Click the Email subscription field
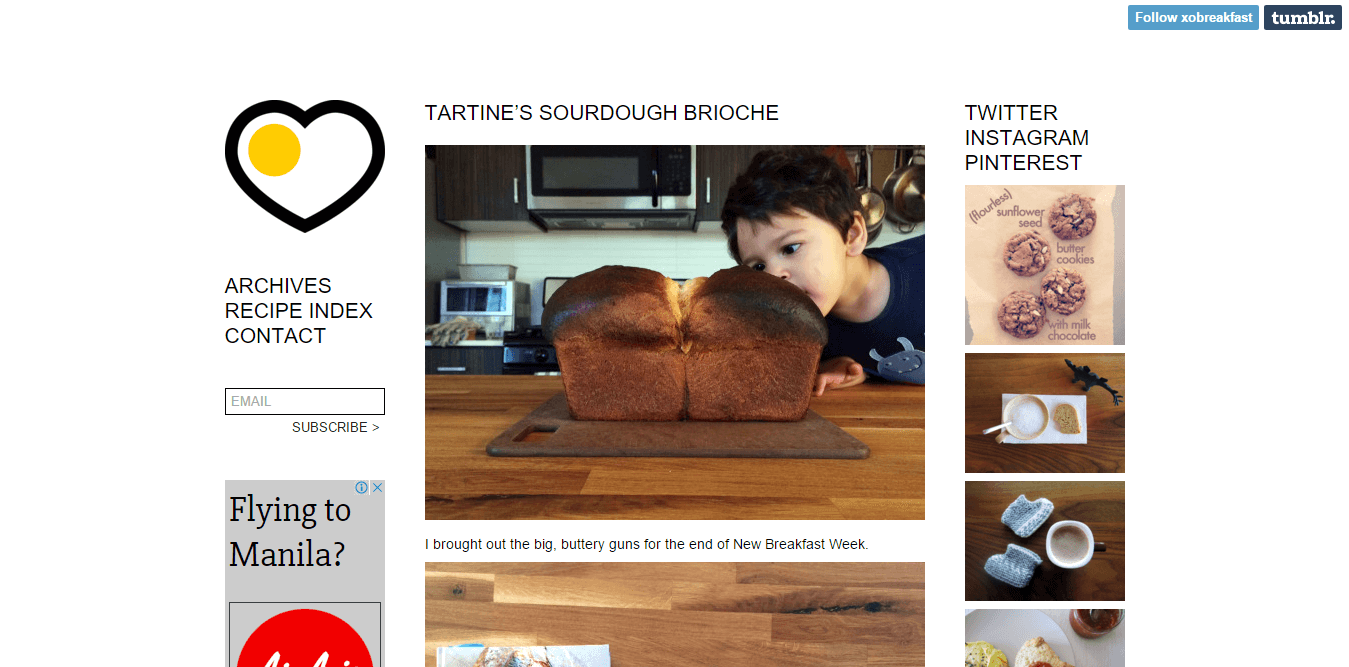The width and height of the screenshot is (1349, 667). (305, 401)
